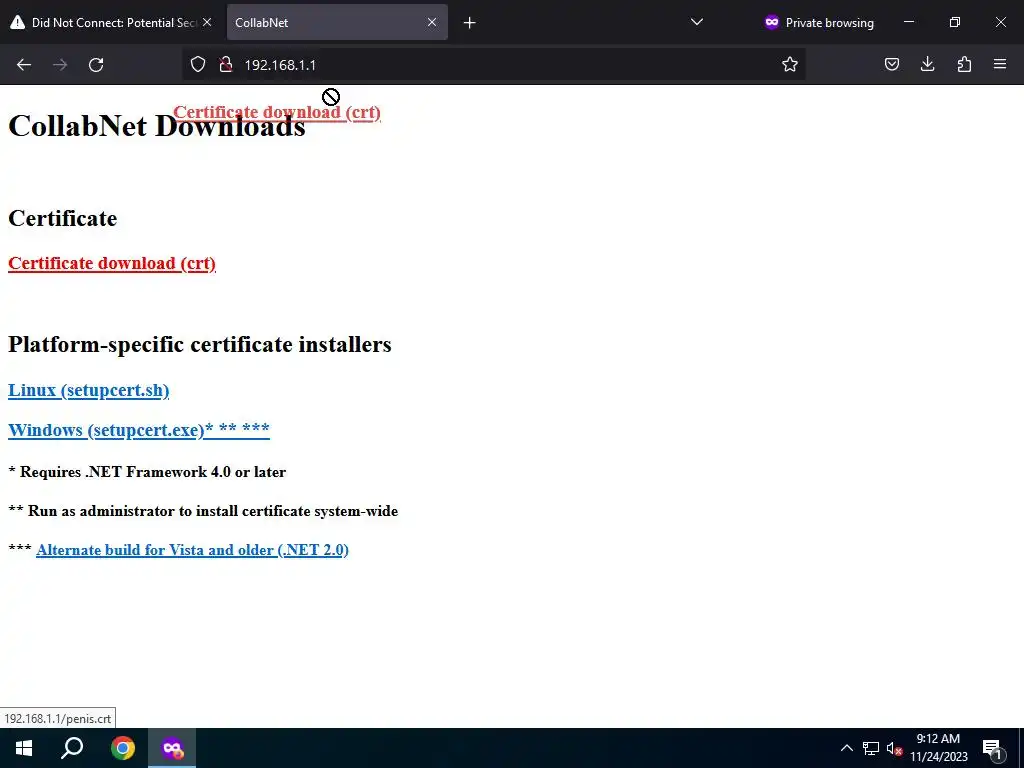The height and width of the screenshot is (768, 1024).
Task: Bookmark this page with the star icon
Action: click(790, 65)
